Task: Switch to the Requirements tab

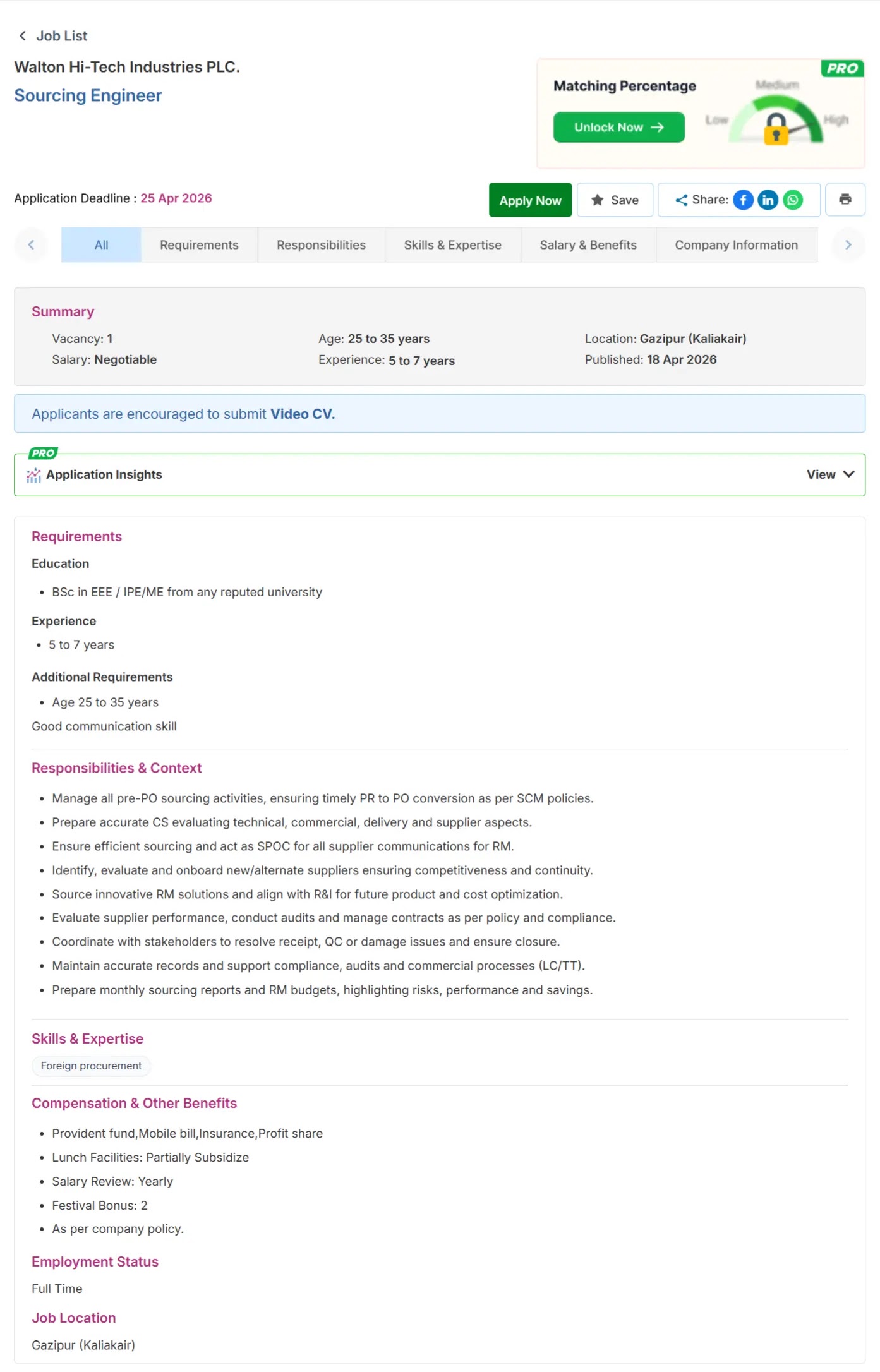Action: [199, 245]
